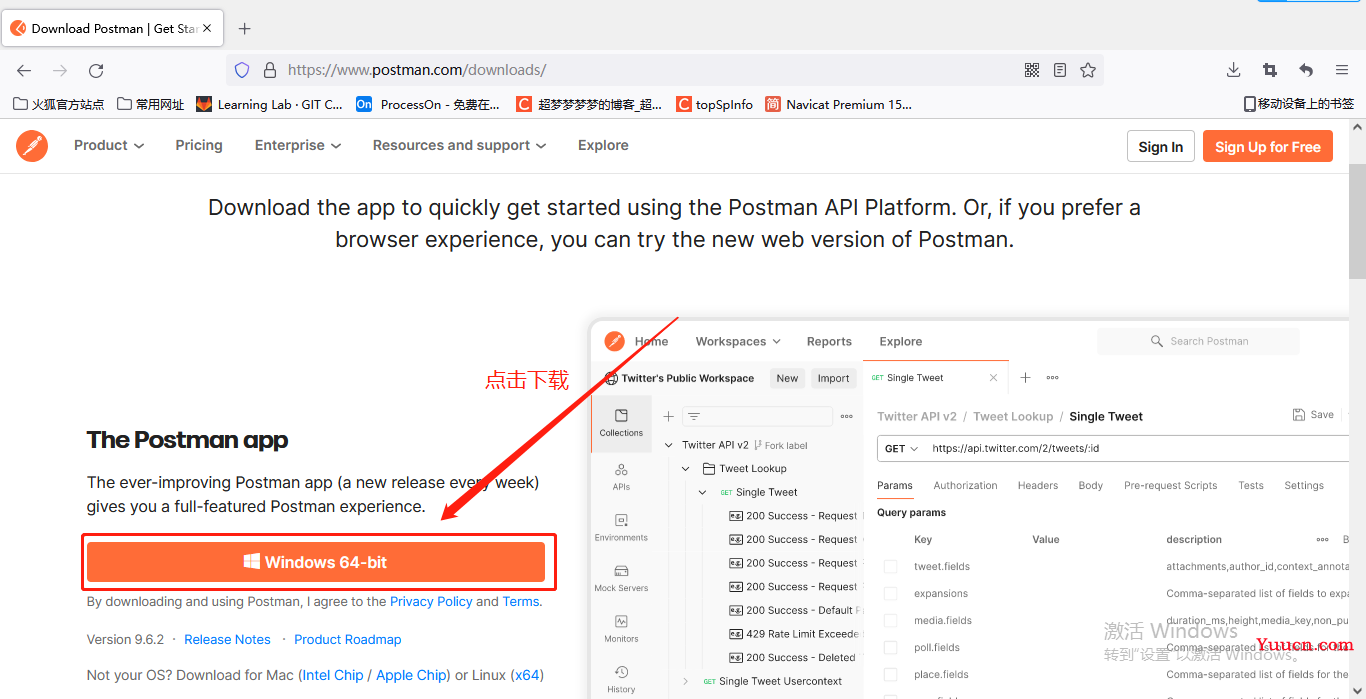Click Workspaces in the Postman preview
Image resolution: width=1366 pixels, height=699 pixels.
(738, 341)
